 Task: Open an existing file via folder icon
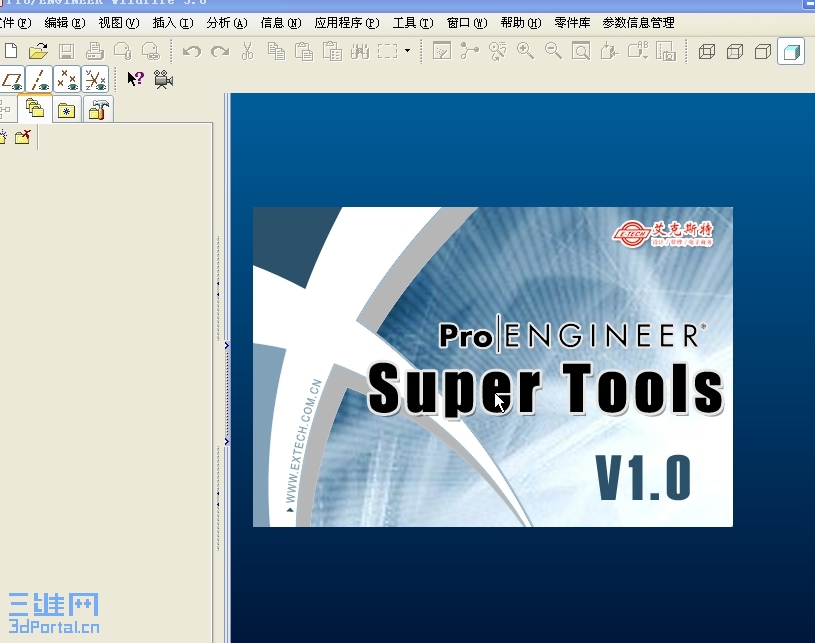point(38,51)
